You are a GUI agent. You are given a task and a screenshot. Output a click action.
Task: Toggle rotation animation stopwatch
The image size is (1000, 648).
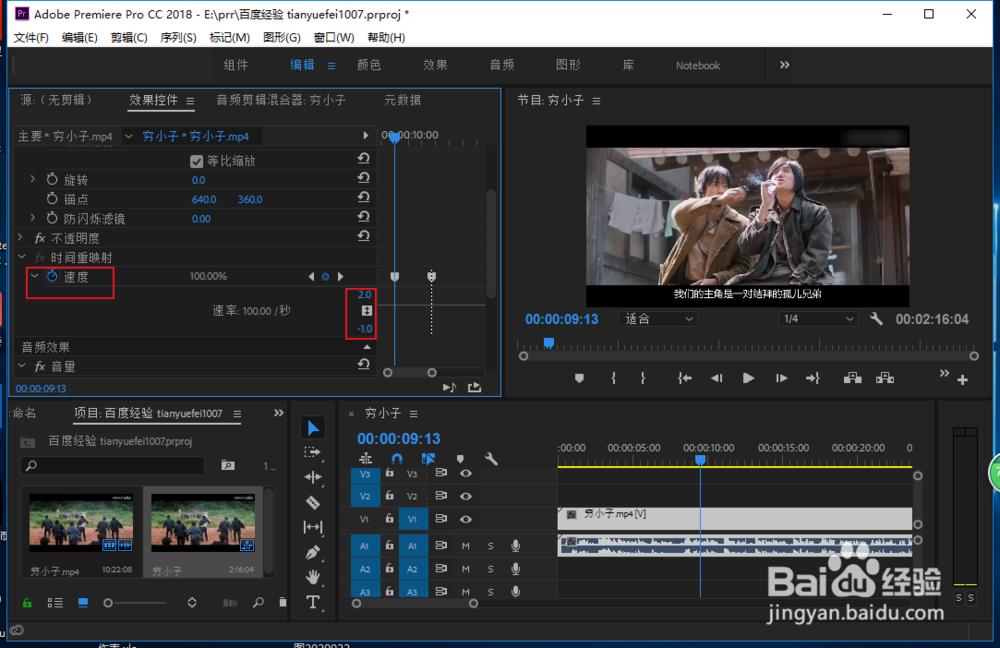tap(52, 180)
